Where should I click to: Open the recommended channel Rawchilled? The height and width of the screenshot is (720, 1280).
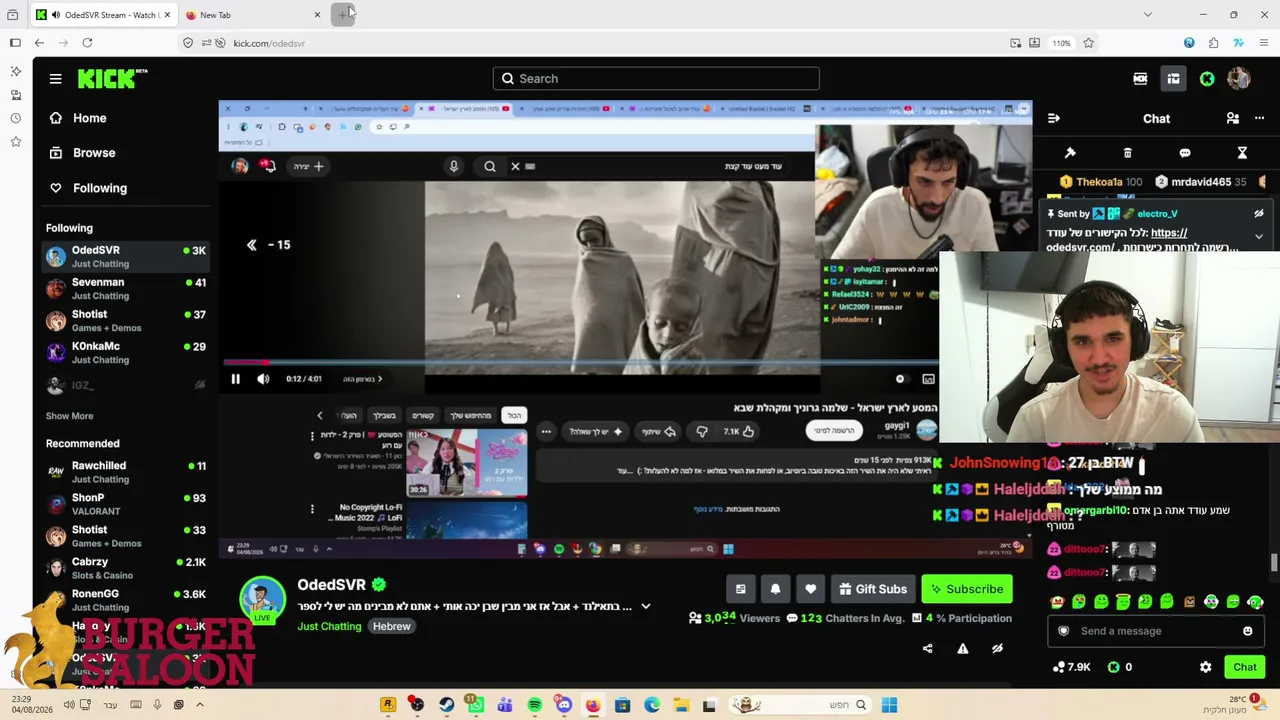[x=126, y=472]
